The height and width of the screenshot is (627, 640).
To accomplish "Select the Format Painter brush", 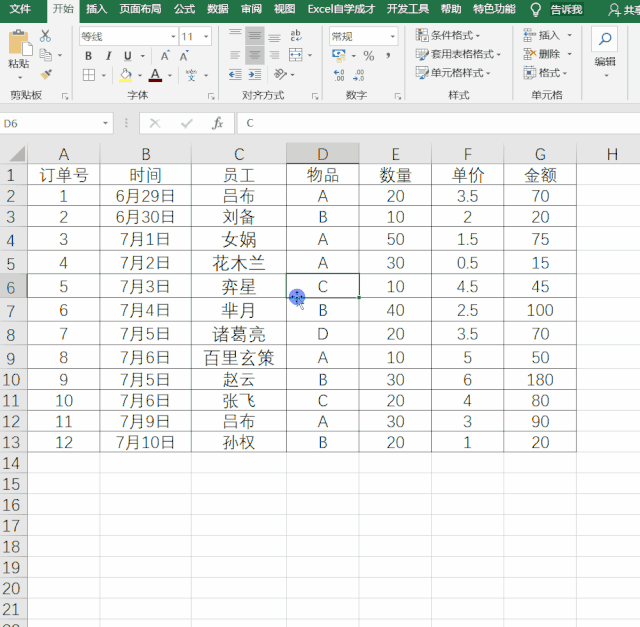I will tap(45, 74).
